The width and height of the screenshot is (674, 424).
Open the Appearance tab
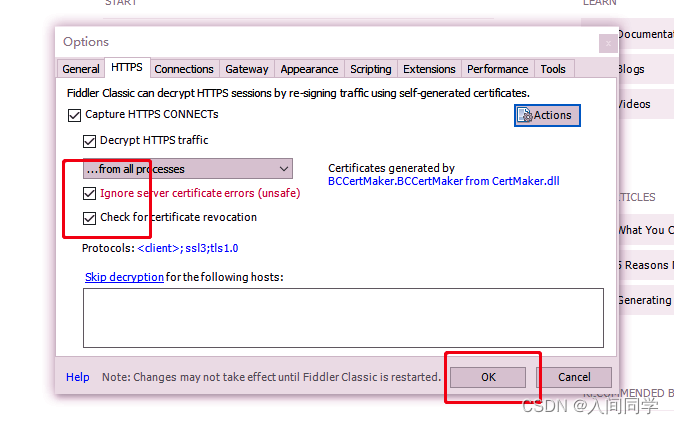309,69
